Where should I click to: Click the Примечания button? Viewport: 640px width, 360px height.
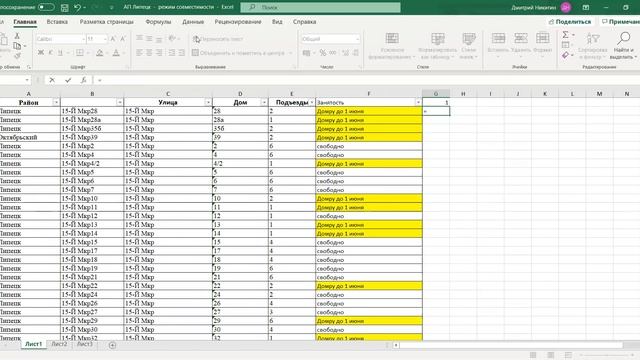click(620, 22)
